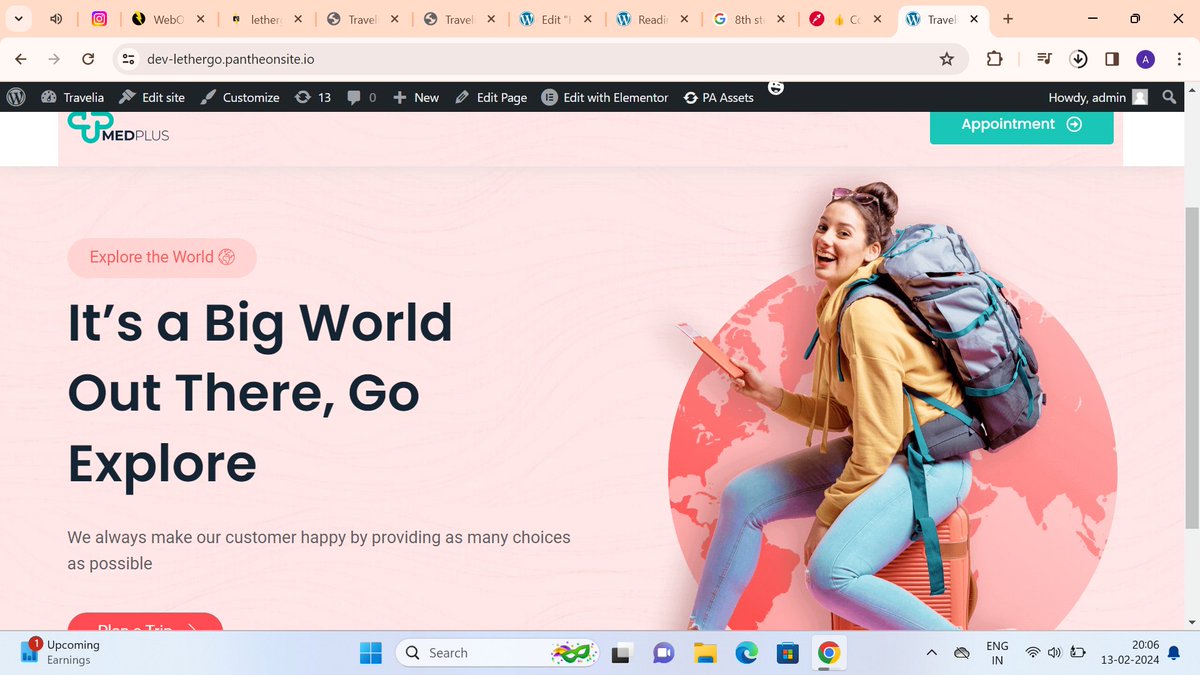
Task: Click Edit Page in the admin bar
Action: [x=491, y=97]
